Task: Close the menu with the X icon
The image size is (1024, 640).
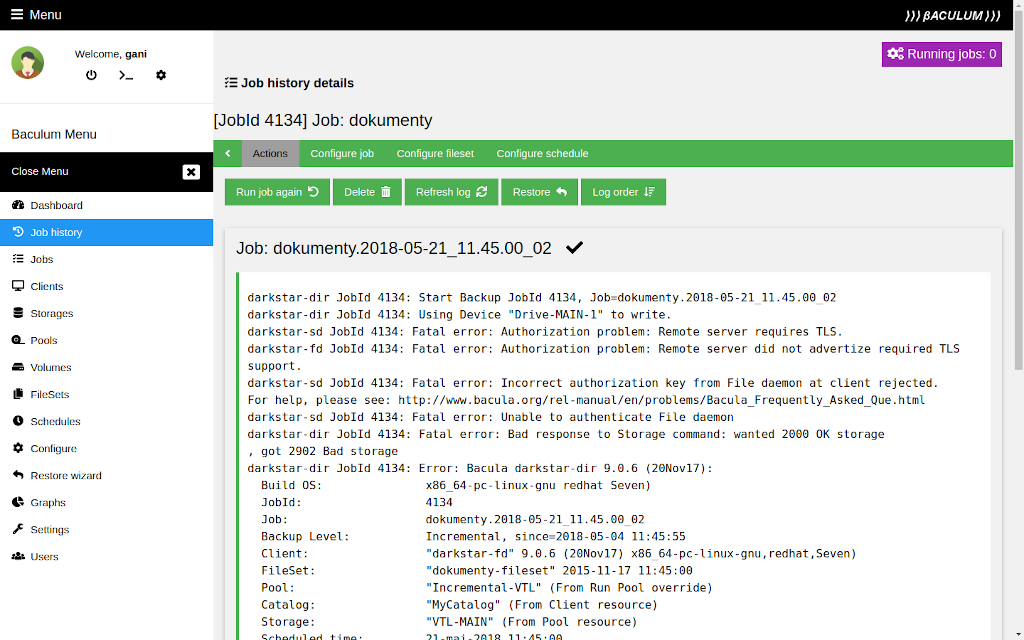Action: click(x=191, y=172)
